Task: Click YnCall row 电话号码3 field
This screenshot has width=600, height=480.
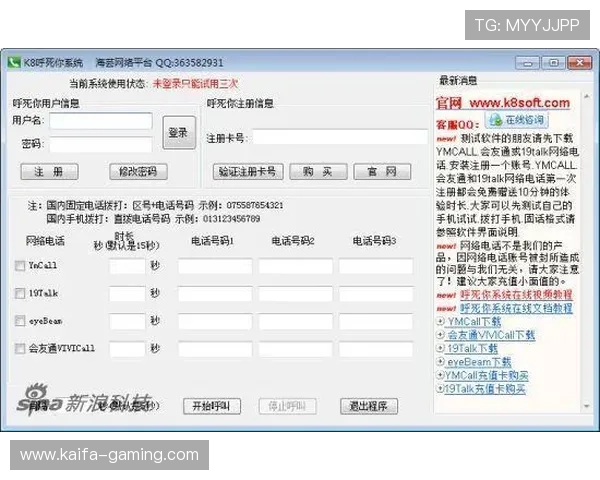Action: pos(376,266)
